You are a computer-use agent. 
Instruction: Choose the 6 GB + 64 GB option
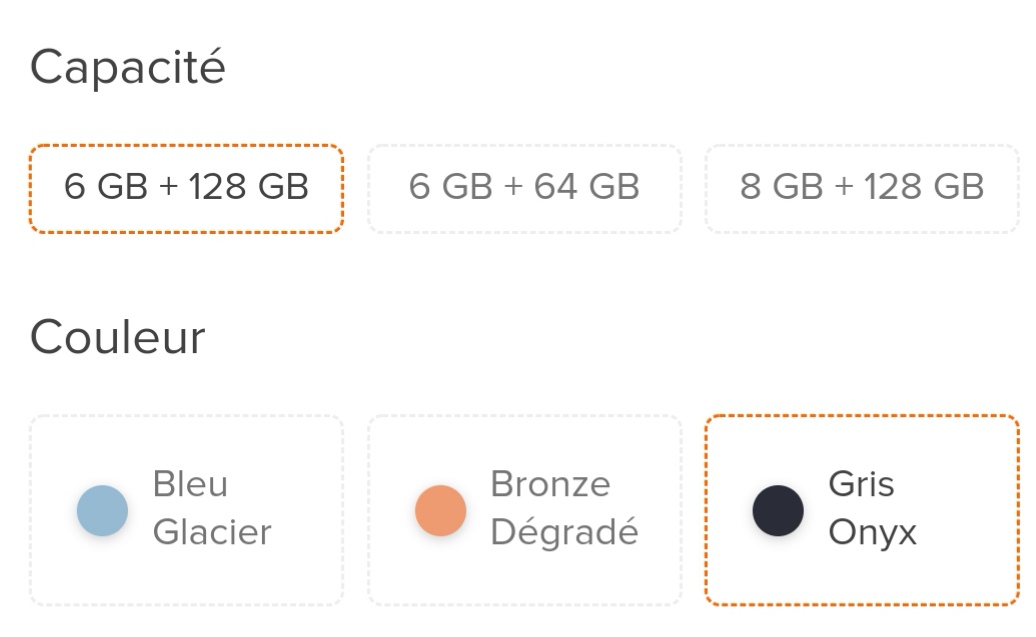point(524,188)
